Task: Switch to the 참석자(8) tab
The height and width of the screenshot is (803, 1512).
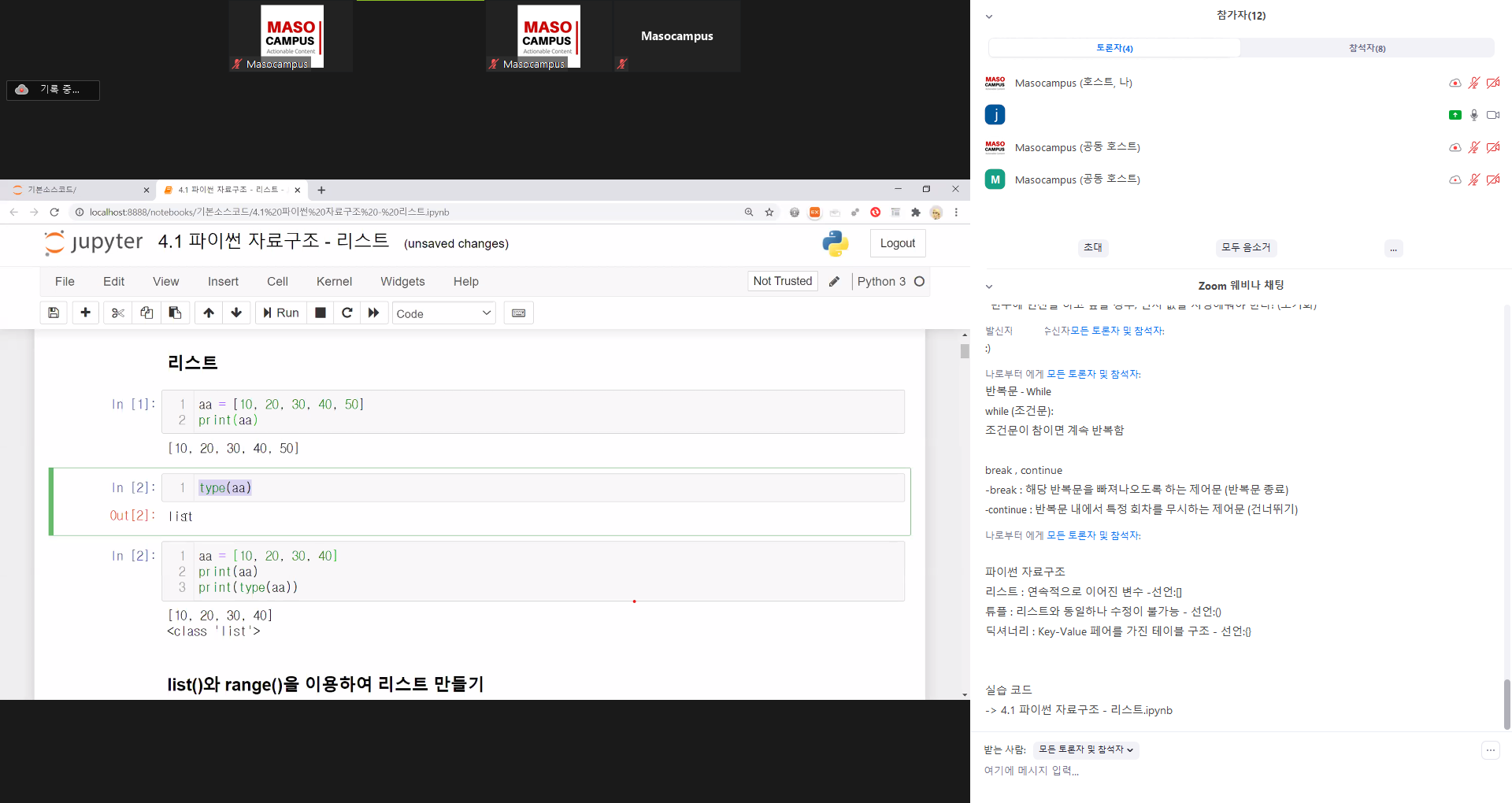Action: (x=1367, y=48)
